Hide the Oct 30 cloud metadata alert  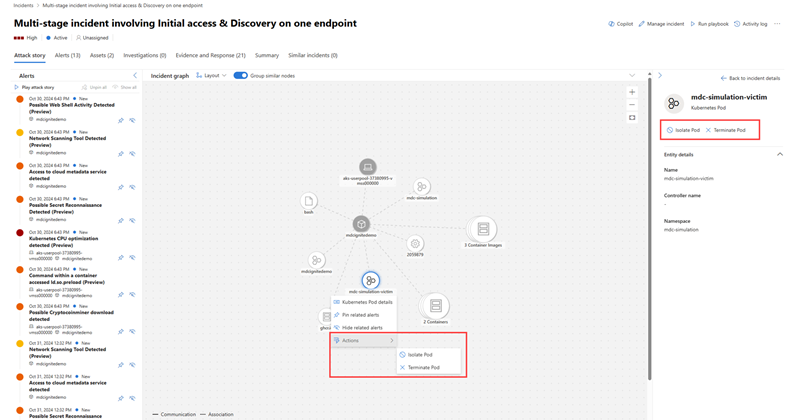[132, 187]
